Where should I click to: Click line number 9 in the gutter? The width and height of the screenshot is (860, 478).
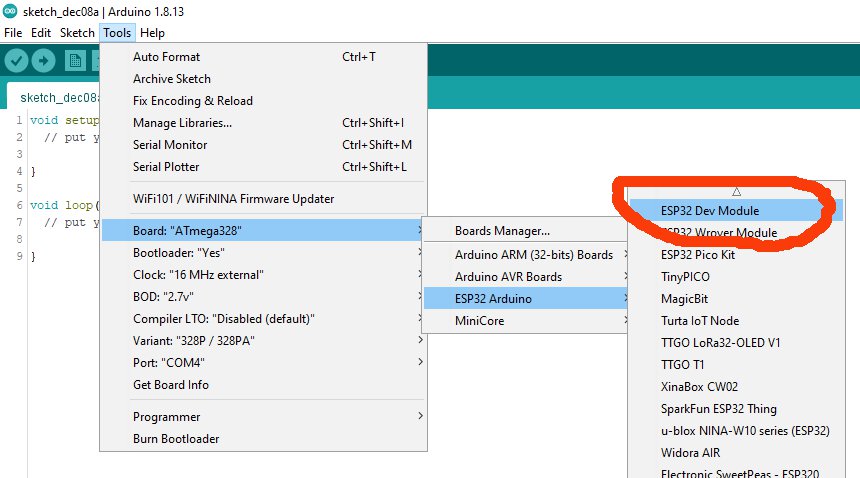click(19, 255)
